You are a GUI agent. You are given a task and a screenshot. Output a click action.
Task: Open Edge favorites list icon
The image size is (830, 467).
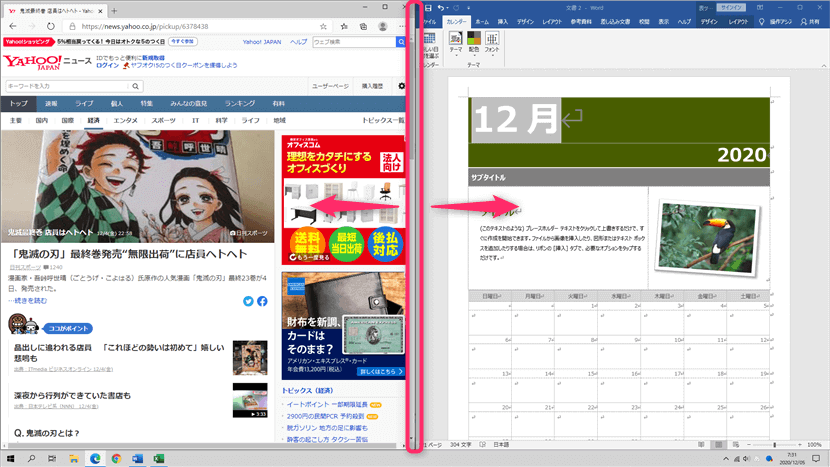pos(344,26)
